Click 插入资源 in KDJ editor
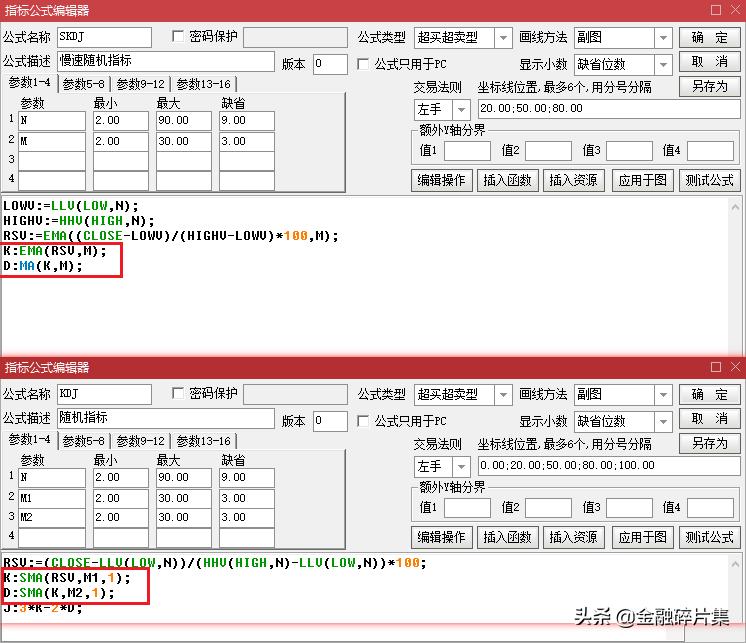The height and width of the screenshot is (643, 746). click(x=574, y=538)
